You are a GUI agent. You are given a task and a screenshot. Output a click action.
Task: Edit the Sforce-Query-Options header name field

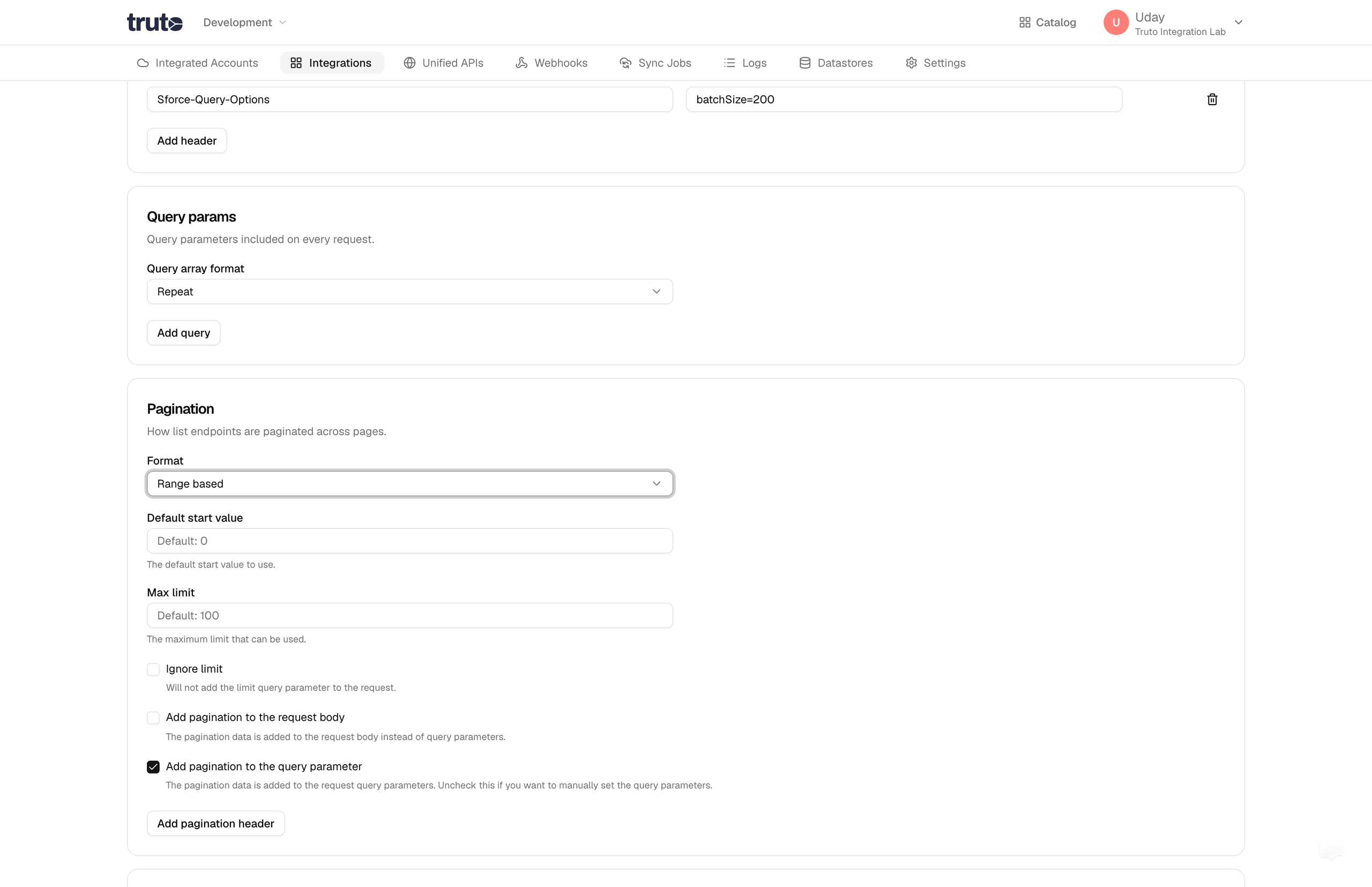409,99
